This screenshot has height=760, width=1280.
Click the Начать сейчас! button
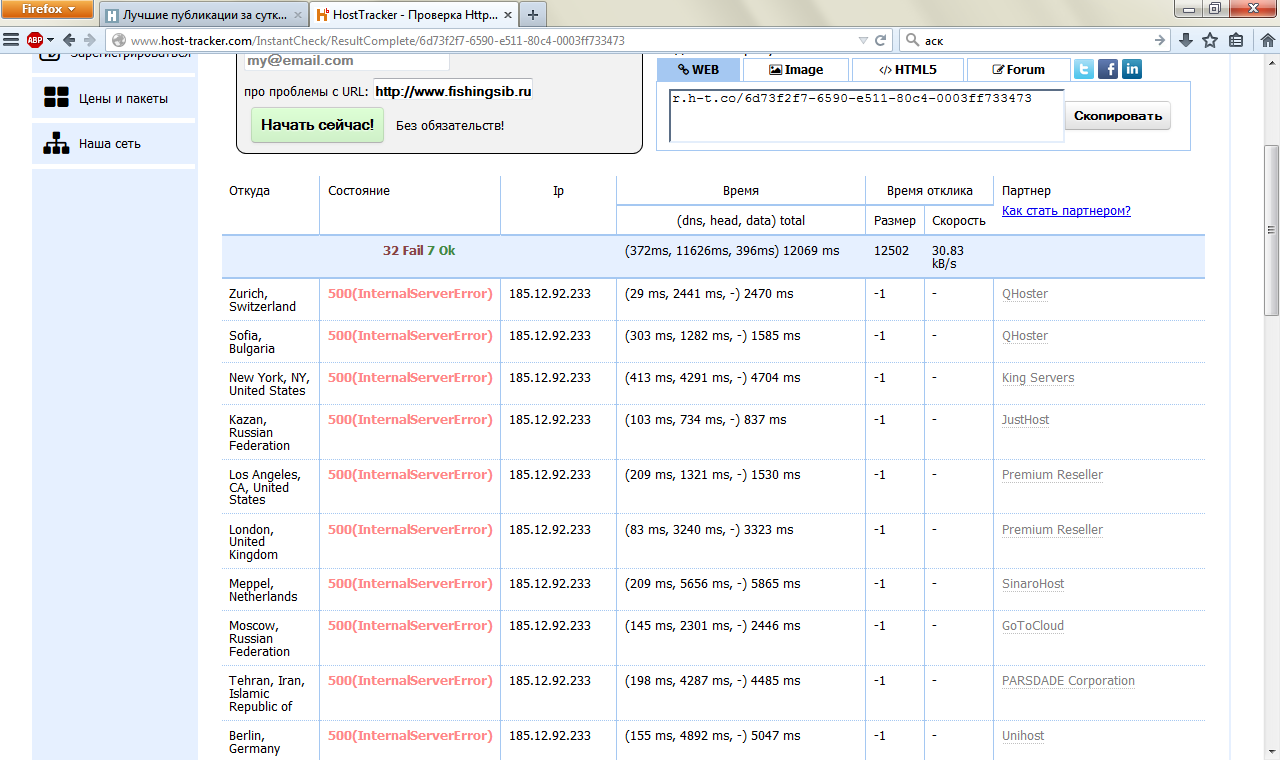pyautogui.click(x=317, y=125)
